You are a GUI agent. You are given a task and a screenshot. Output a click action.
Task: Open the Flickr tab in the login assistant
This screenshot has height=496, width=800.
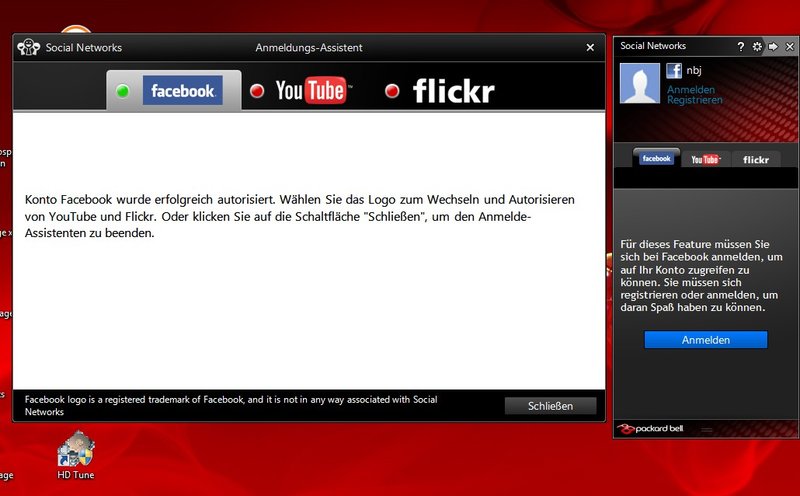pyautogui.click(x=453, y=91)
